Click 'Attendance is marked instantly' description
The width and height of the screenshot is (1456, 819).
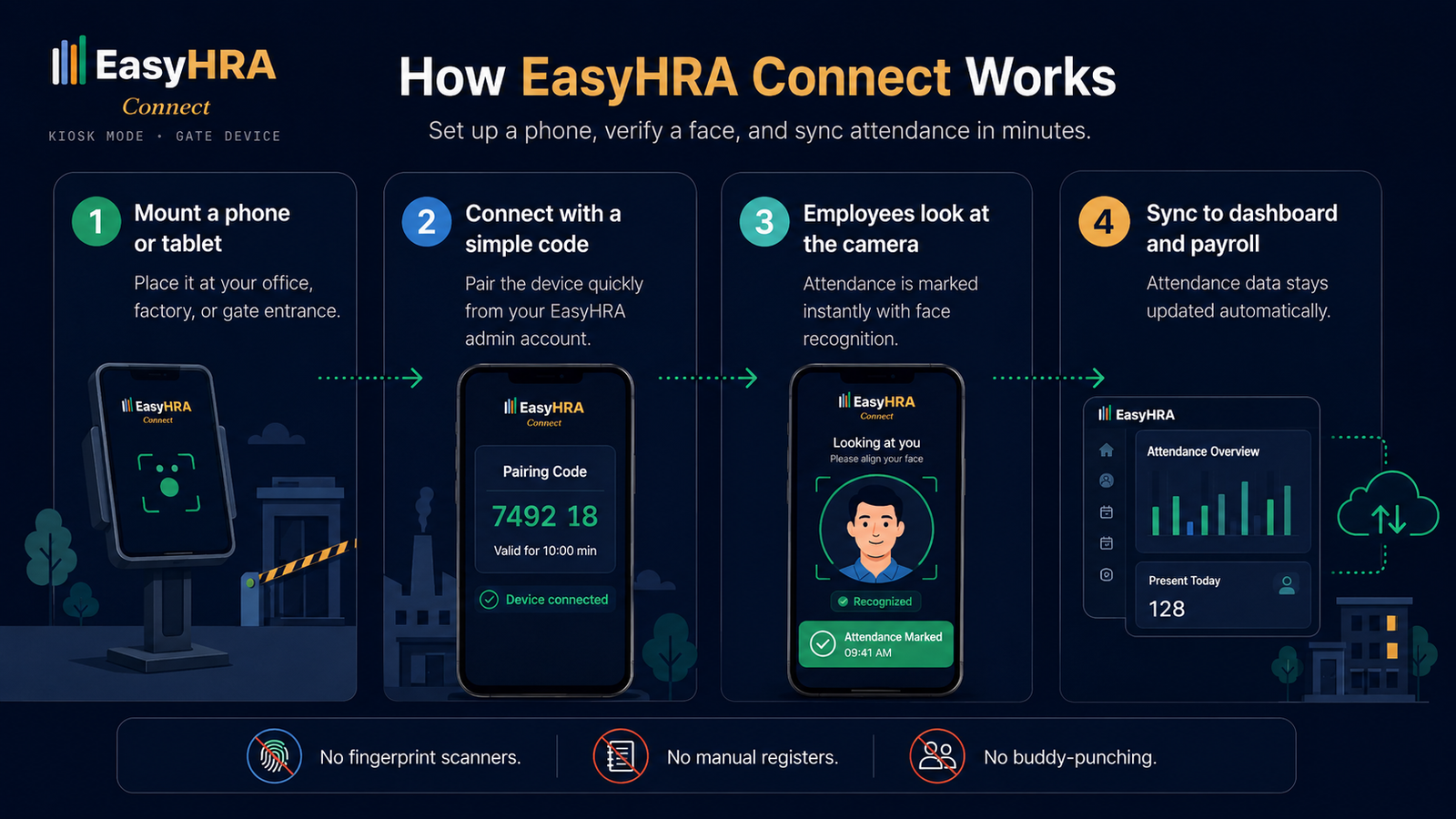[890, 311]
